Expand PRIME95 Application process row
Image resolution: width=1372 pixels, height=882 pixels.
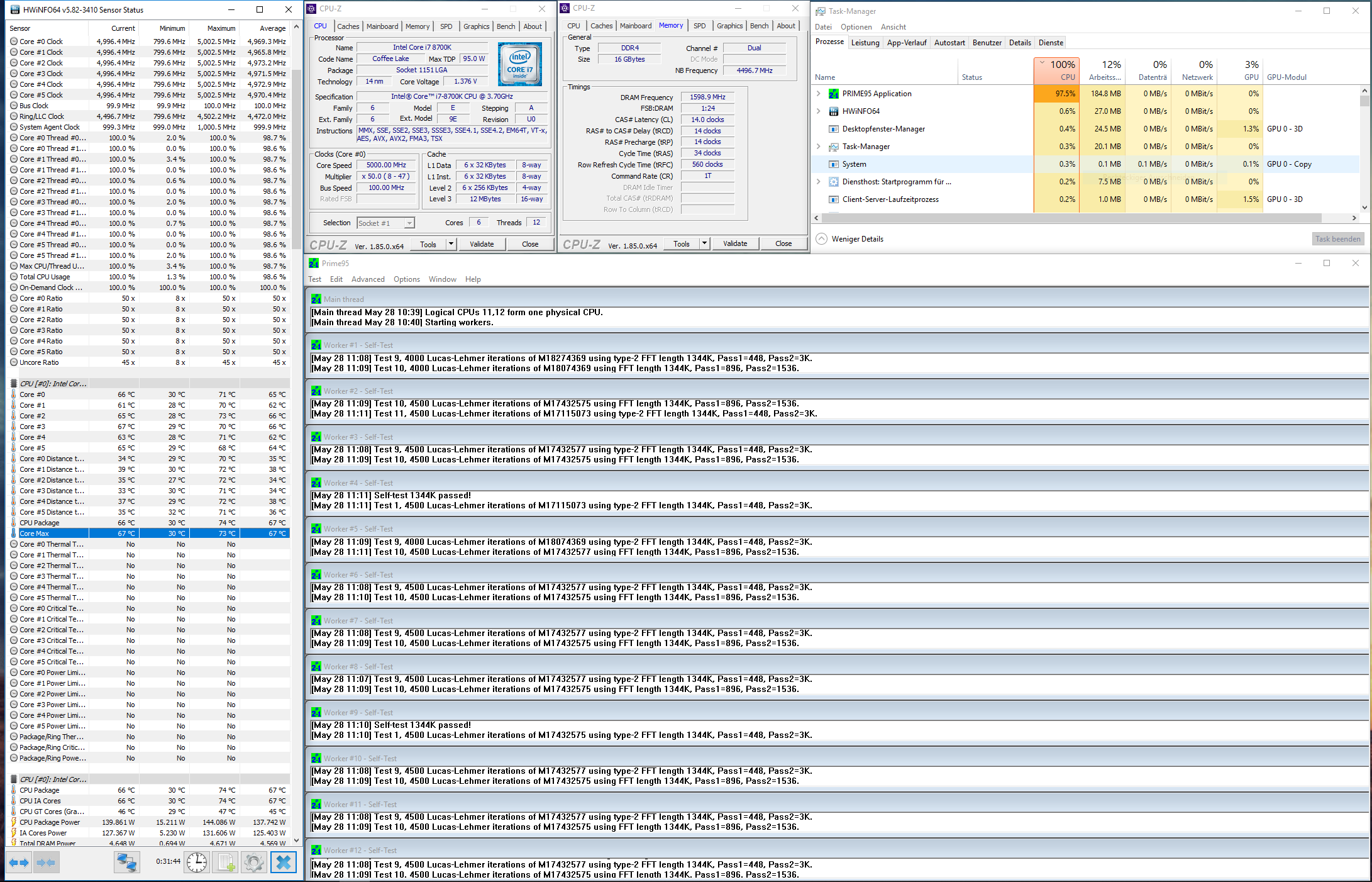pyautogui.click(x=819, y=94)
